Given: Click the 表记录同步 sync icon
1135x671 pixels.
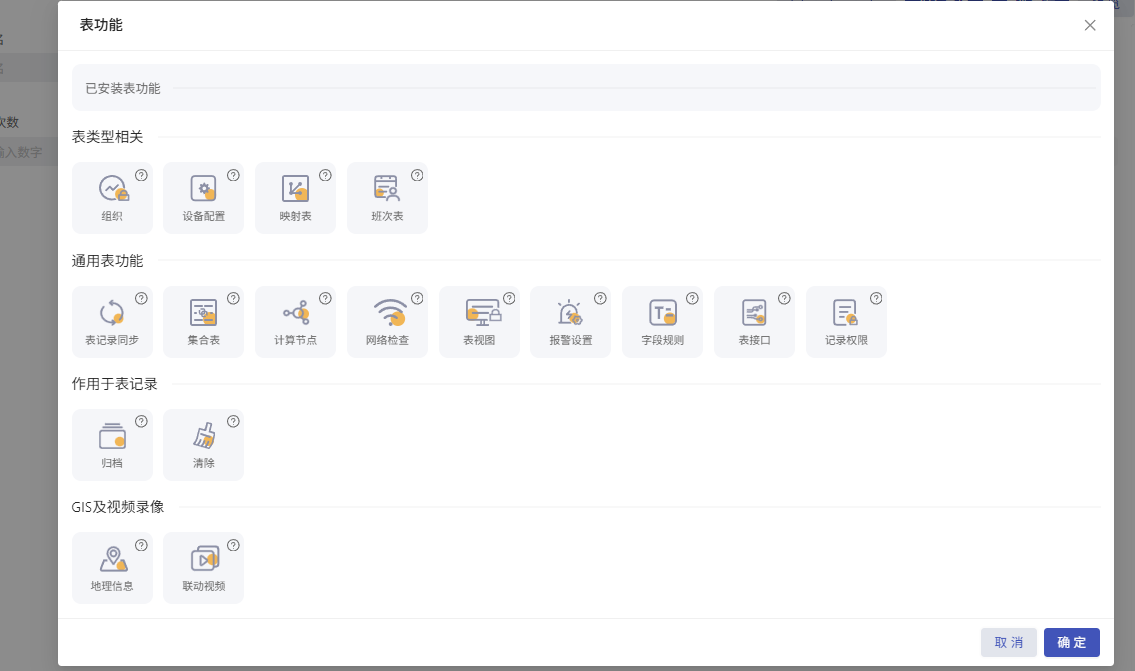Looking at the screenshot, I should 113,313.
